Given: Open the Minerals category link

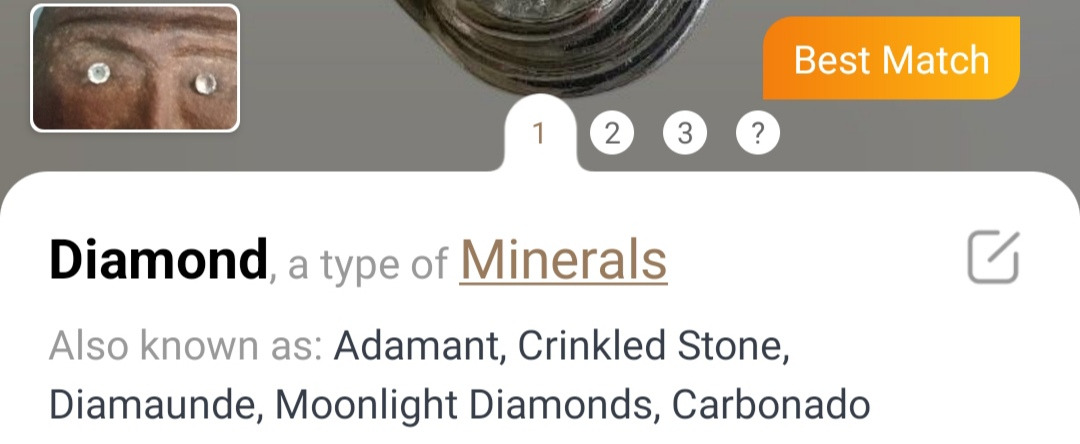Looking at the screenshot, I should click(563, 261).
